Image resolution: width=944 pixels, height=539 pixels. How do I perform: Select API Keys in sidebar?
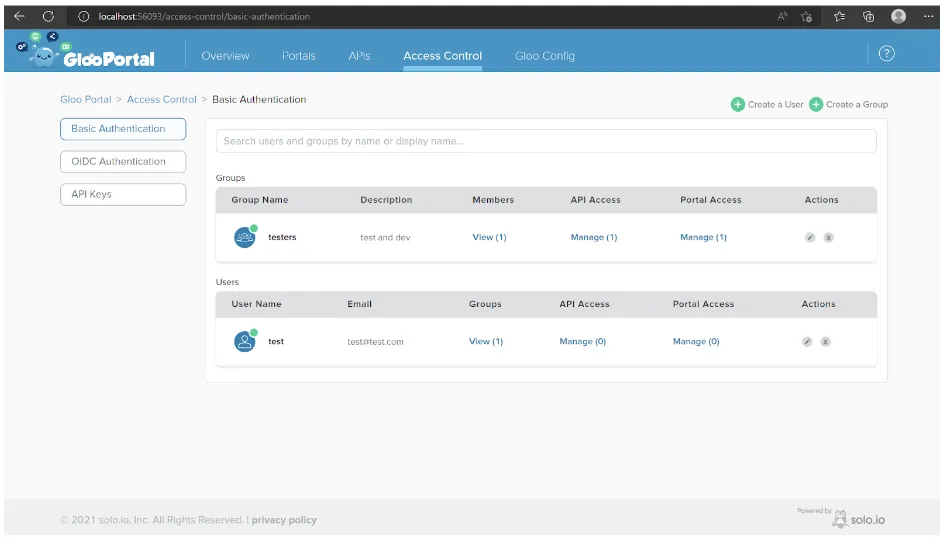pyautogui.click(x=123, y=194)
